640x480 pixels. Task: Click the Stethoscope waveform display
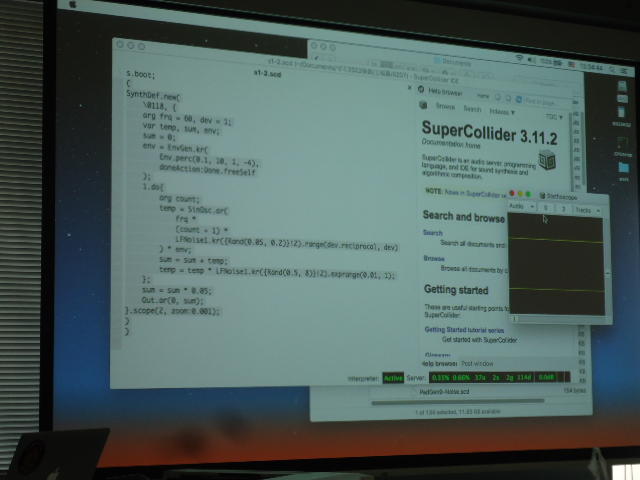(x=556, y=264)
